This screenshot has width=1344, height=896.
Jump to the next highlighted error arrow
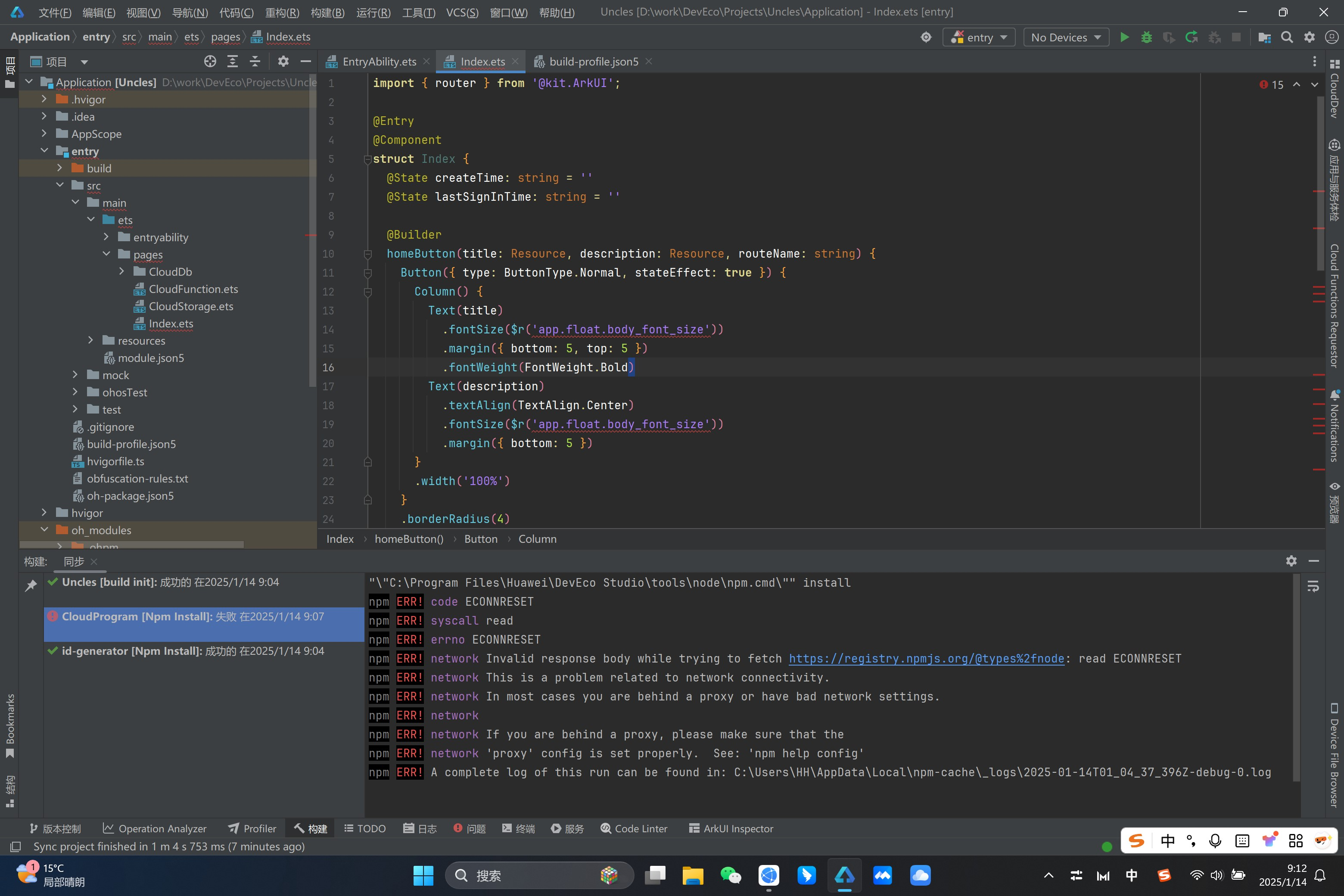1314,84
